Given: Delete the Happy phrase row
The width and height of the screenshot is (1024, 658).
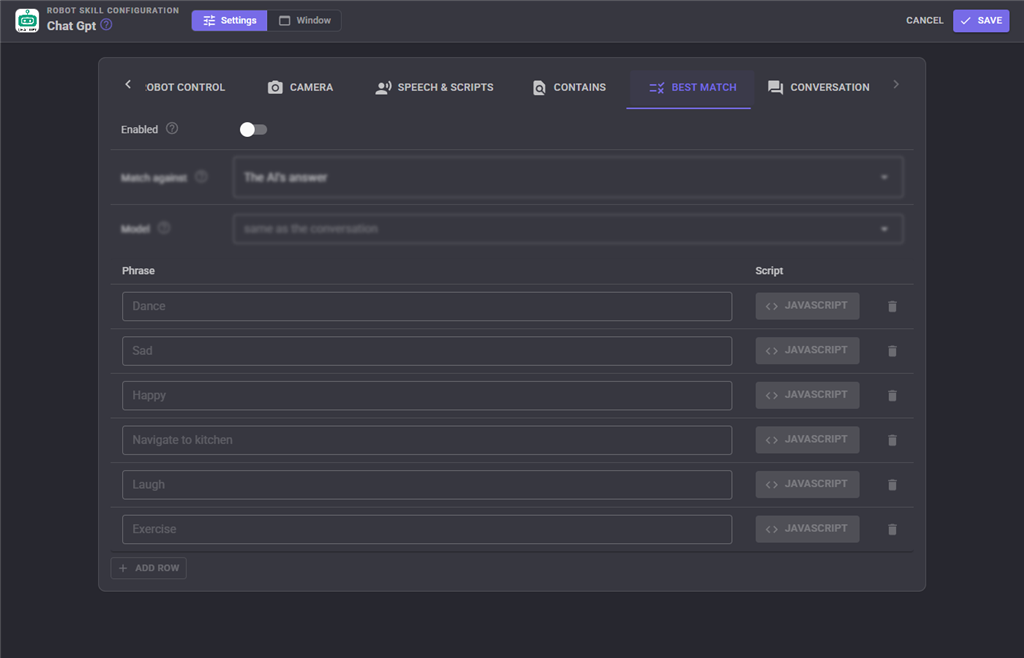Looking at the screenshot, I should 892,396.
